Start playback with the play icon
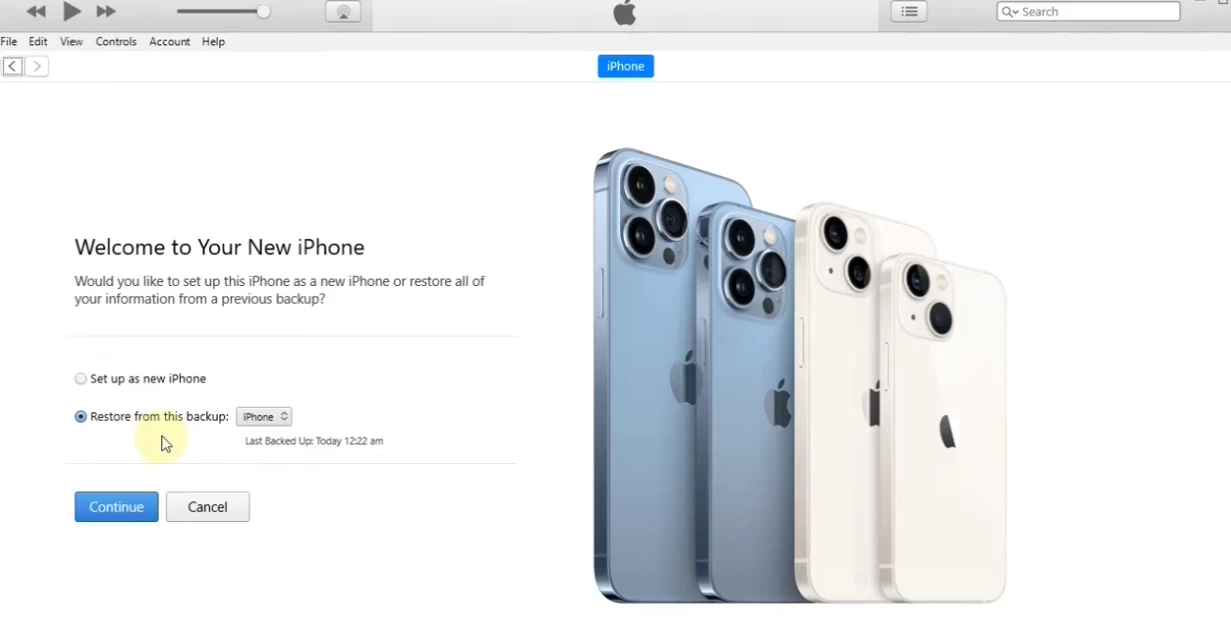 72,12
